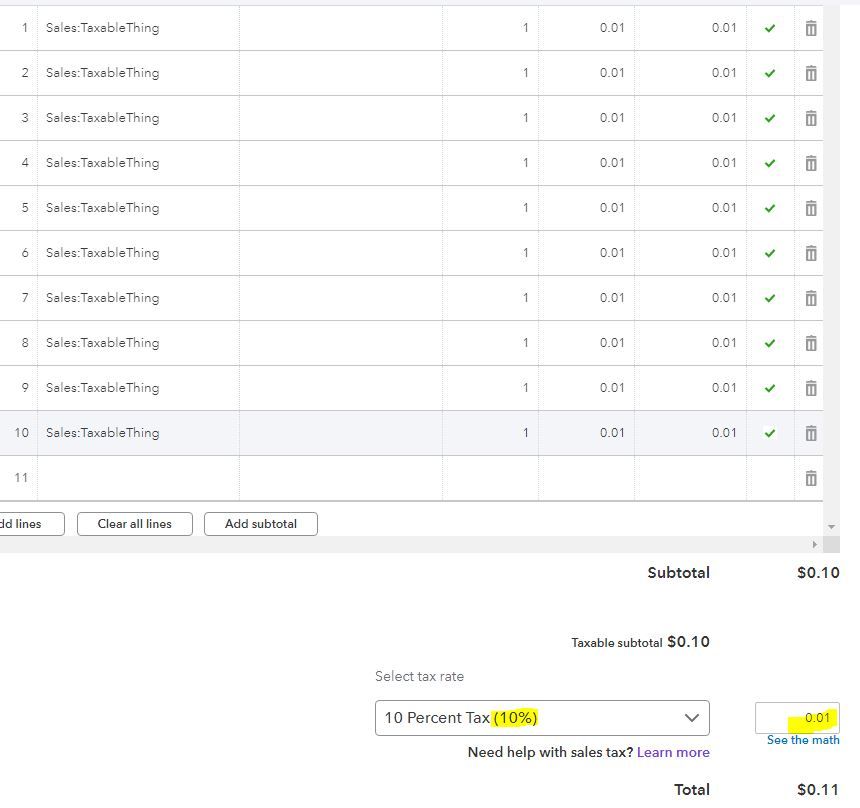Click the quantity cell of line 10
Screen dimensions: 860x808
pos(490,433)
